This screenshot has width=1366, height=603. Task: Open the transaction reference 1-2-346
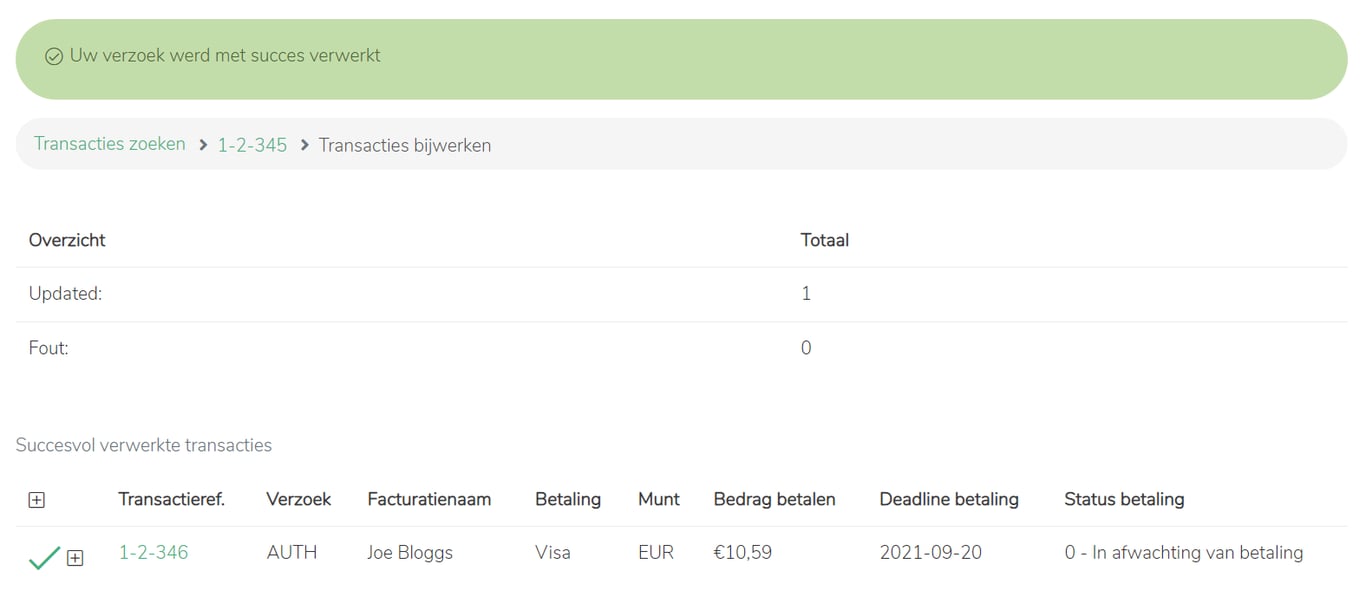[x=153, y=552]
